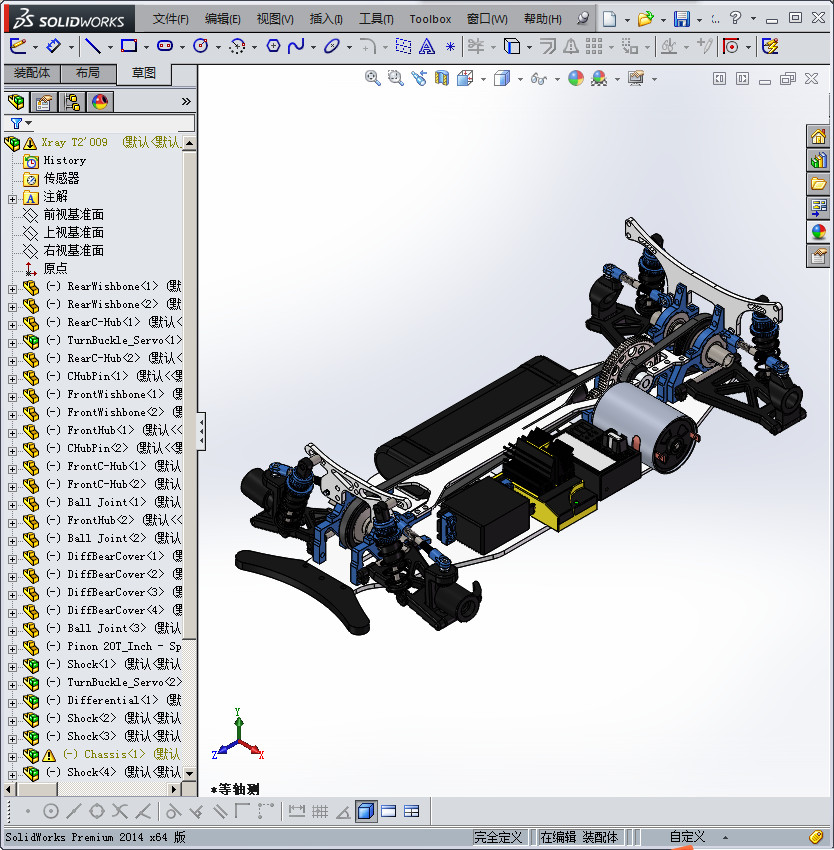
Task: Toggle the tangent snap icon
Action: click(x=173, y=812)
